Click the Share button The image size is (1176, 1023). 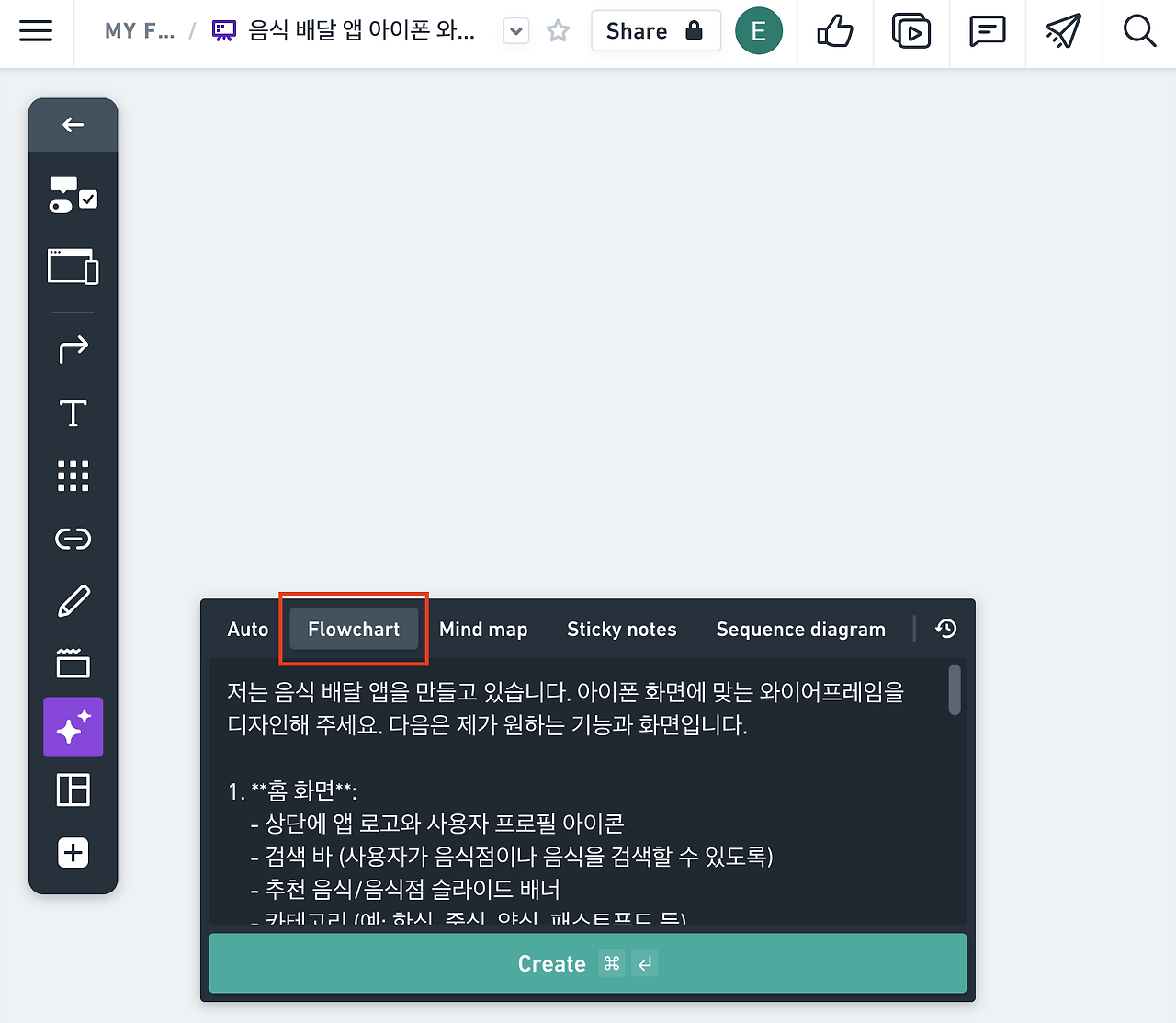[x=656, y=30]
